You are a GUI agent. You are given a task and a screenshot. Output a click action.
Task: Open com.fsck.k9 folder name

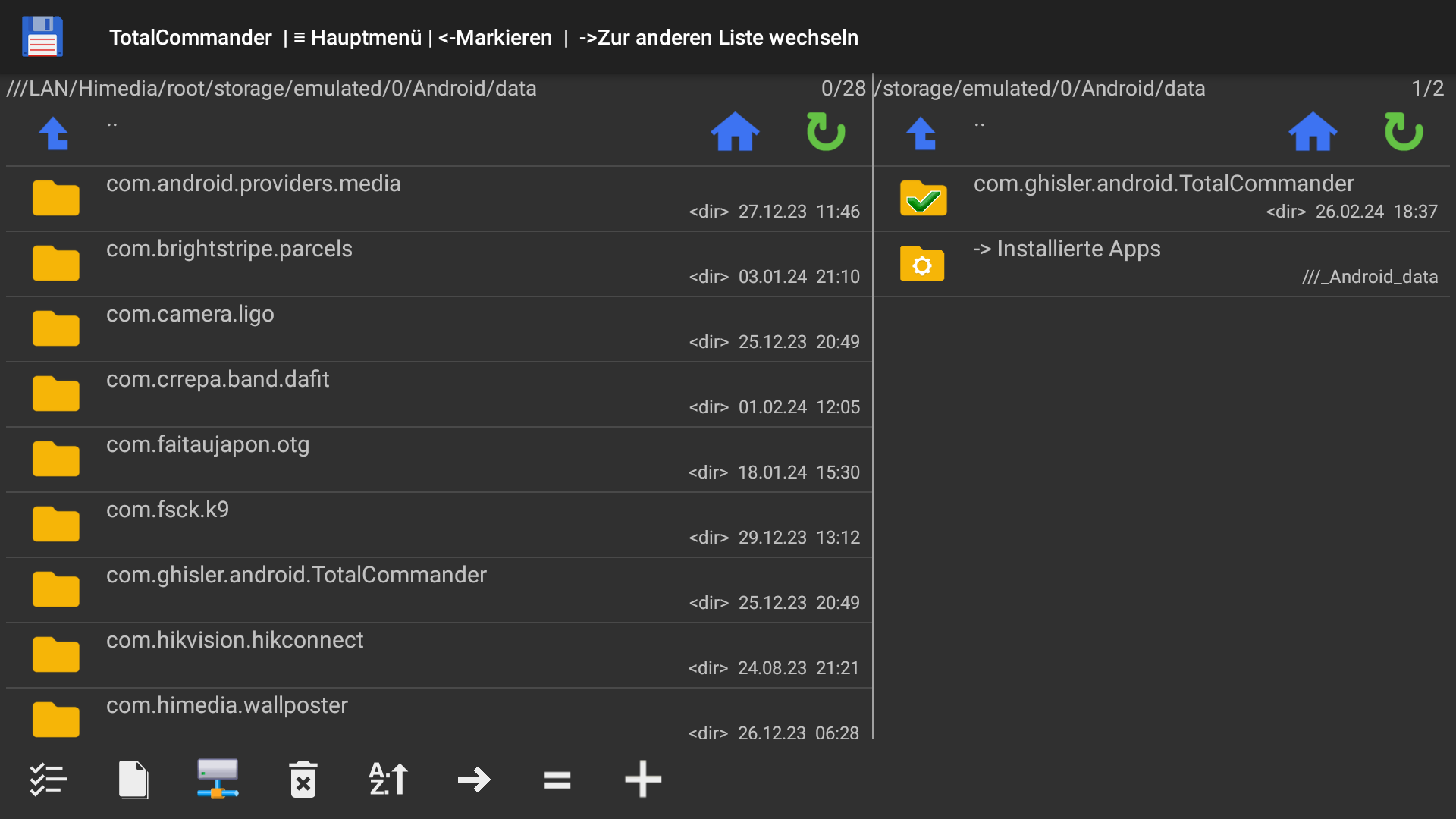click(168, 510)
